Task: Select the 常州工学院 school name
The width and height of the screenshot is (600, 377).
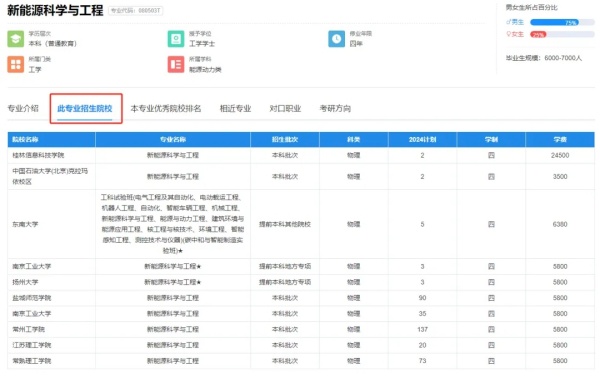Action: (x=28, y=329)
